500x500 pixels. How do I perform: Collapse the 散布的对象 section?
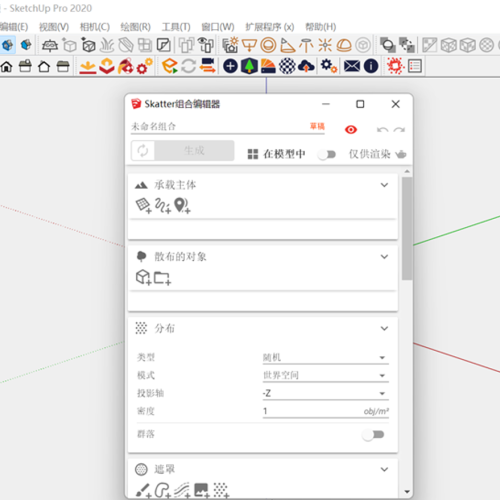(384, 257)
